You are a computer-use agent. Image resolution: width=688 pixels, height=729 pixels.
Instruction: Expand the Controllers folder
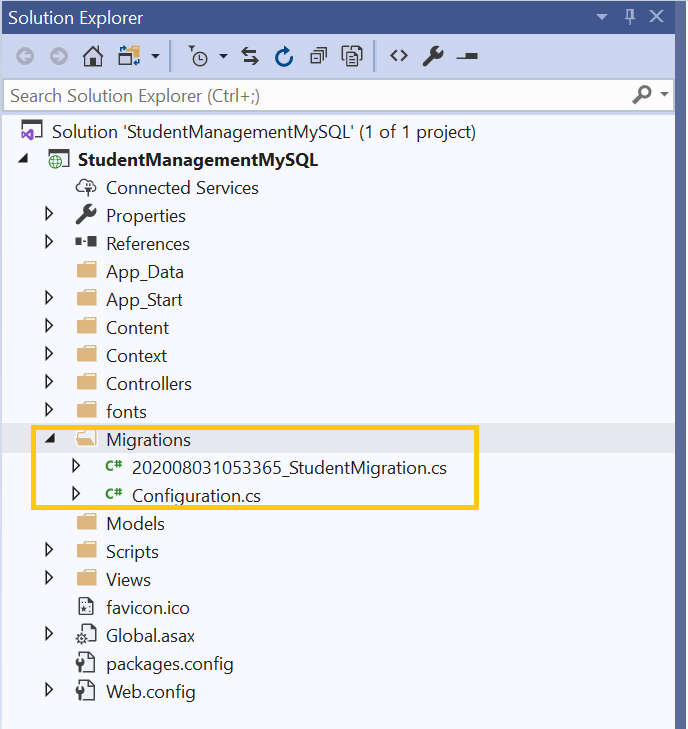point(49,383)
